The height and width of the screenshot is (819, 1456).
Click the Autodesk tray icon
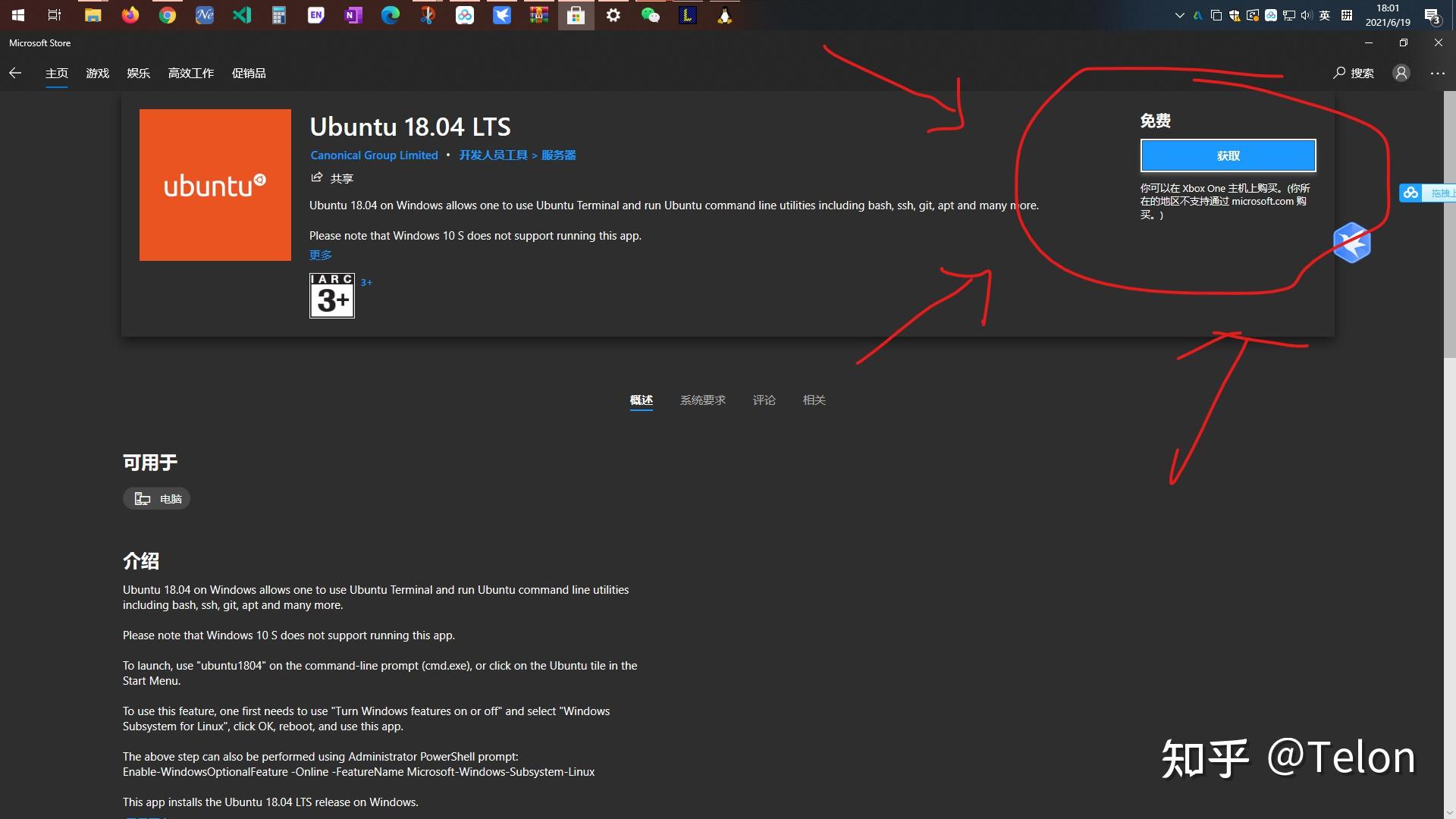(1197, 15)
